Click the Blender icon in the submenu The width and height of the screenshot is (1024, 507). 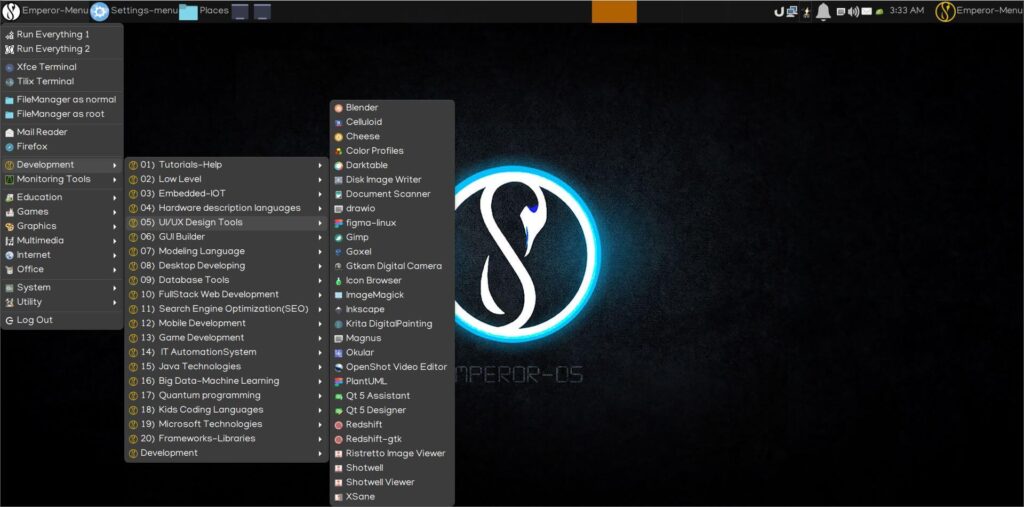point(338,108)
